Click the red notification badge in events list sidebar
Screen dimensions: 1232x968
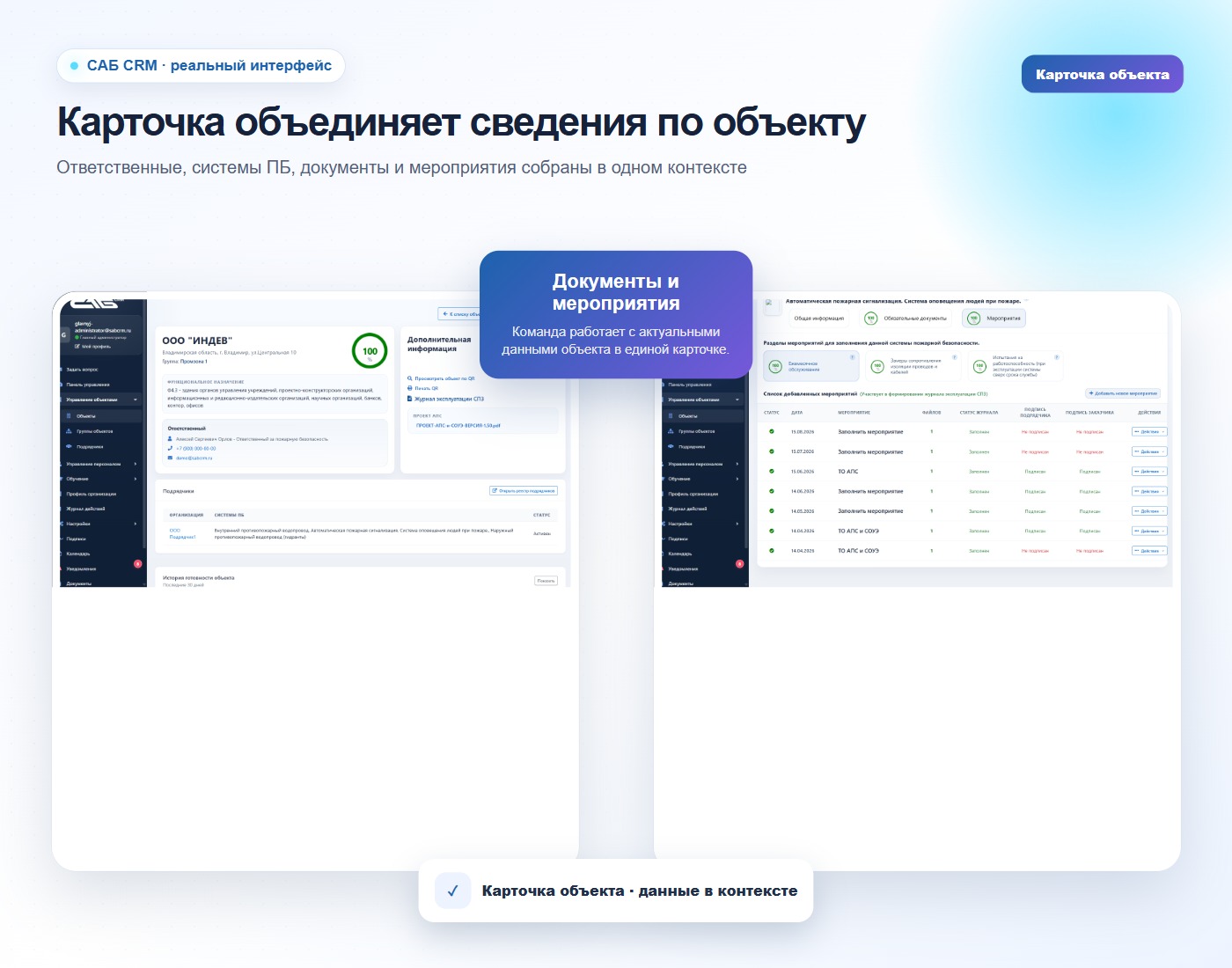[739, 563]
